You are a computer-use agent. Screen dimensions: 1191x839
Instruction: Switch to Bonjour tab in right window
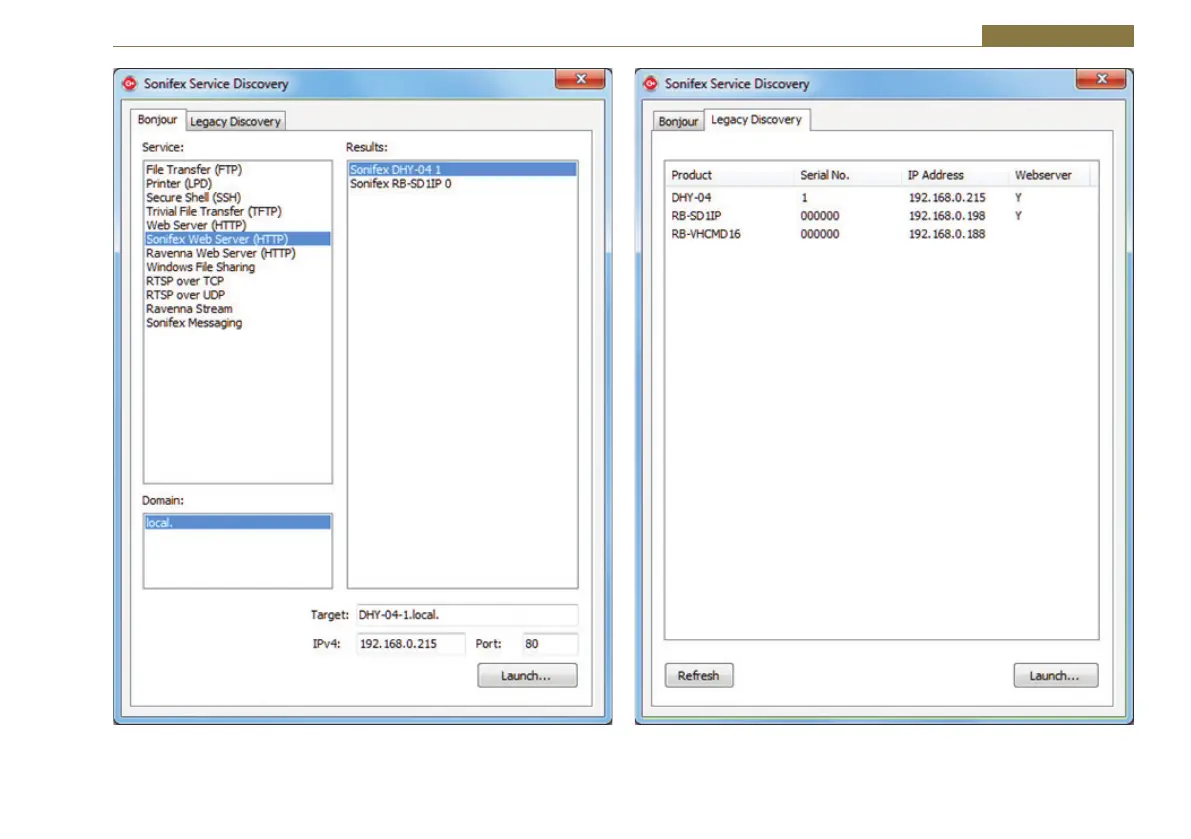pyautogui.click(x=678, y=121)
